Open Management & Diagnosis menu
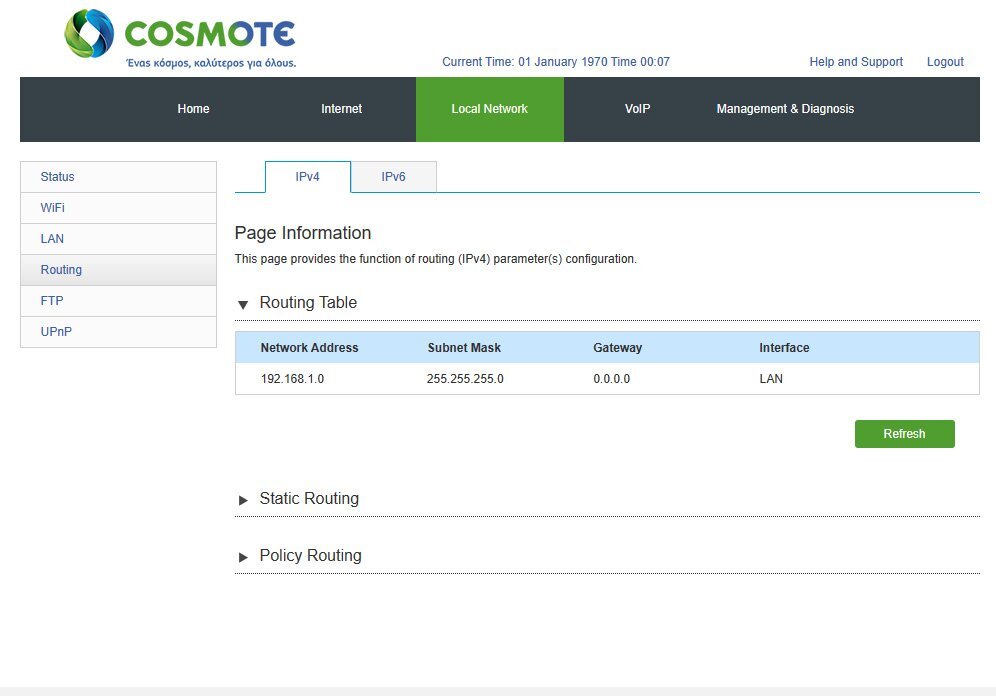The height and width of the screenshot is (696, 996). tap(785, 109)
